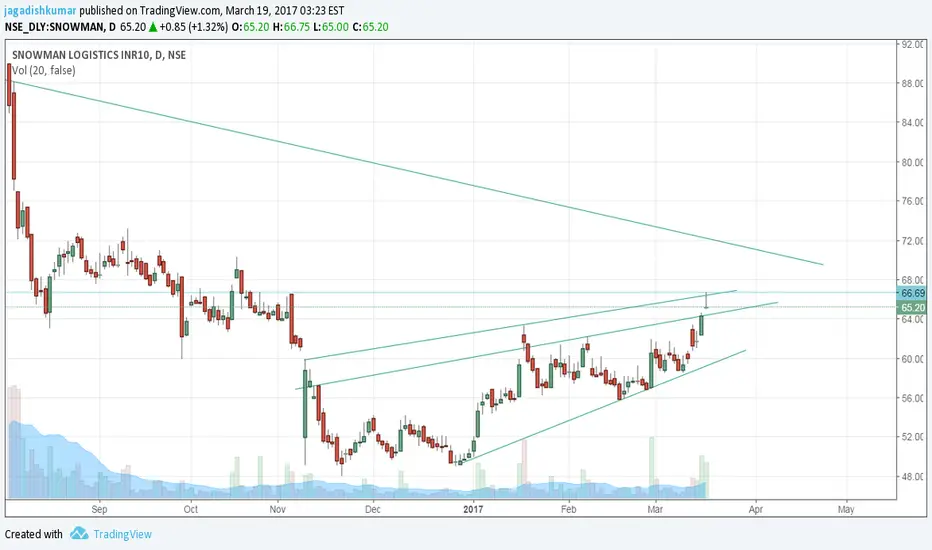Click the 65.20 current price label
This screenshot has height=550, width=932.
click(912, 307)
